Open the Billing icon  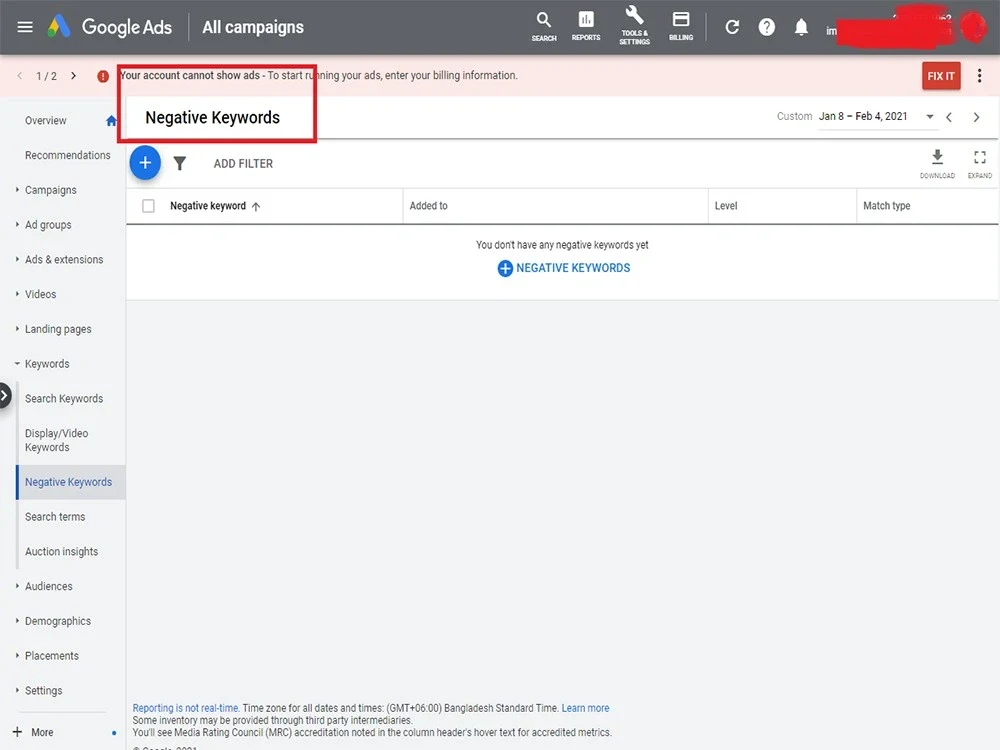tap(680, 27)
